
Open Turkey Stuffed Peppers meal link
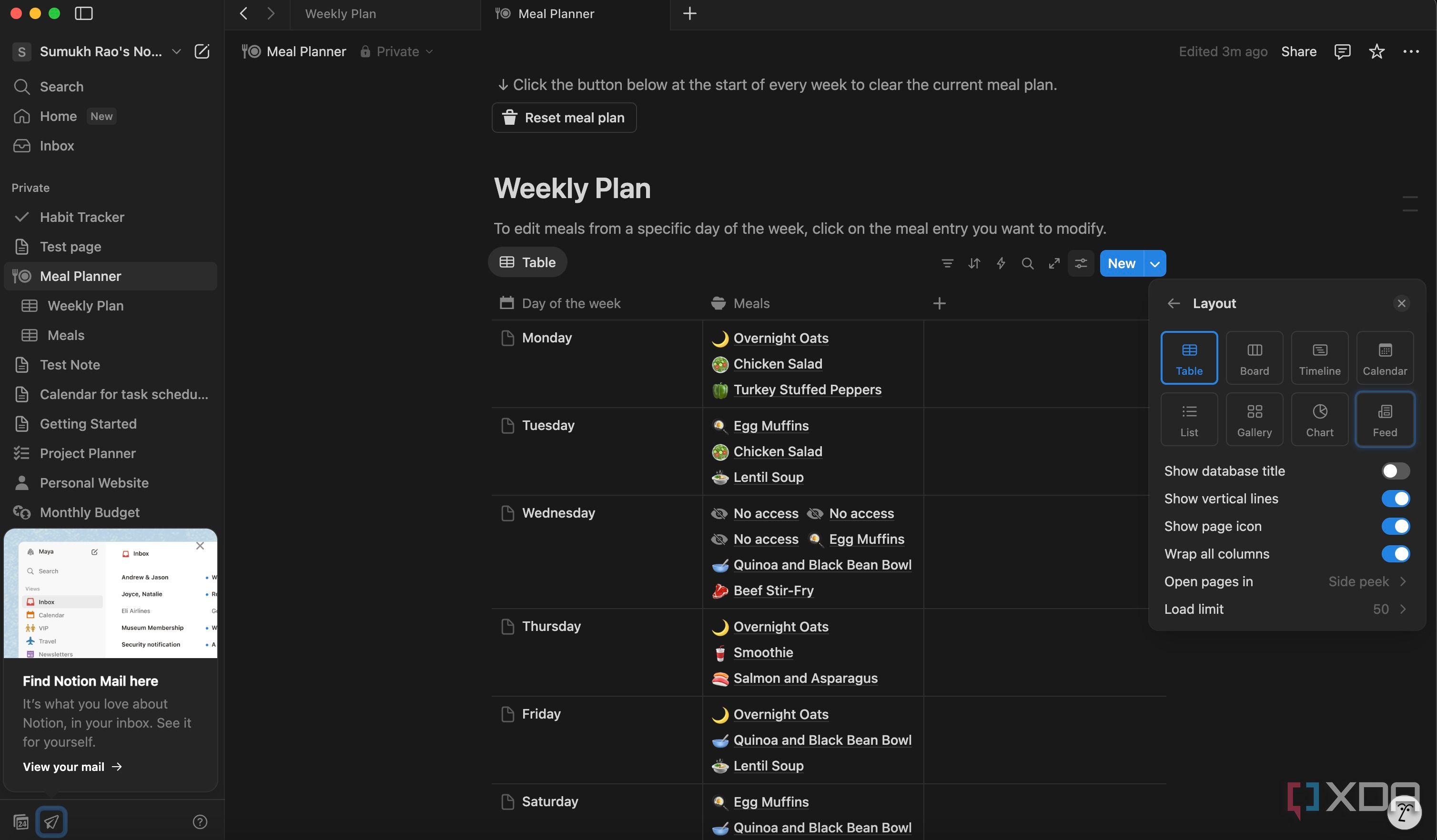[807, 390]
